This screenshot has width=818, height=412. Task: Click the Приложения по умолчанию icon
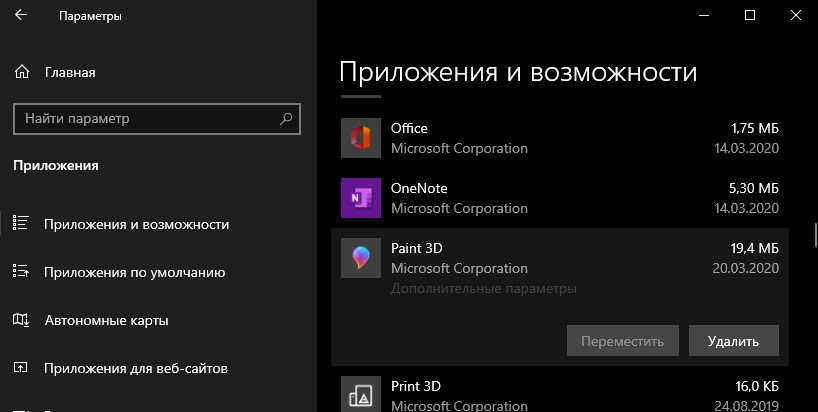click(20, 271)
